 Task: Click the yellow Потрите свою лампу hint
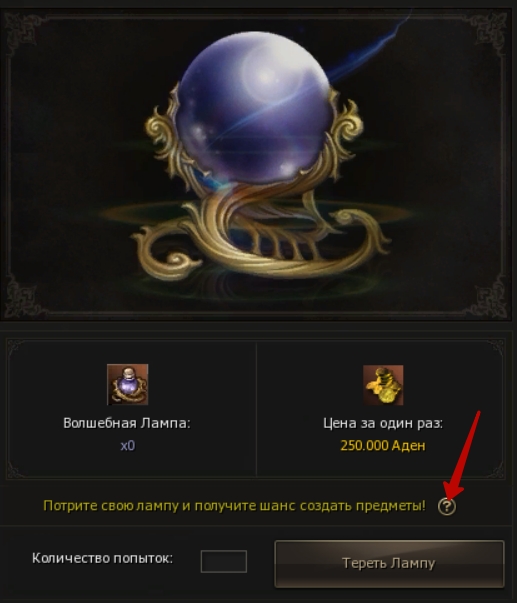[x=235, y=506]
